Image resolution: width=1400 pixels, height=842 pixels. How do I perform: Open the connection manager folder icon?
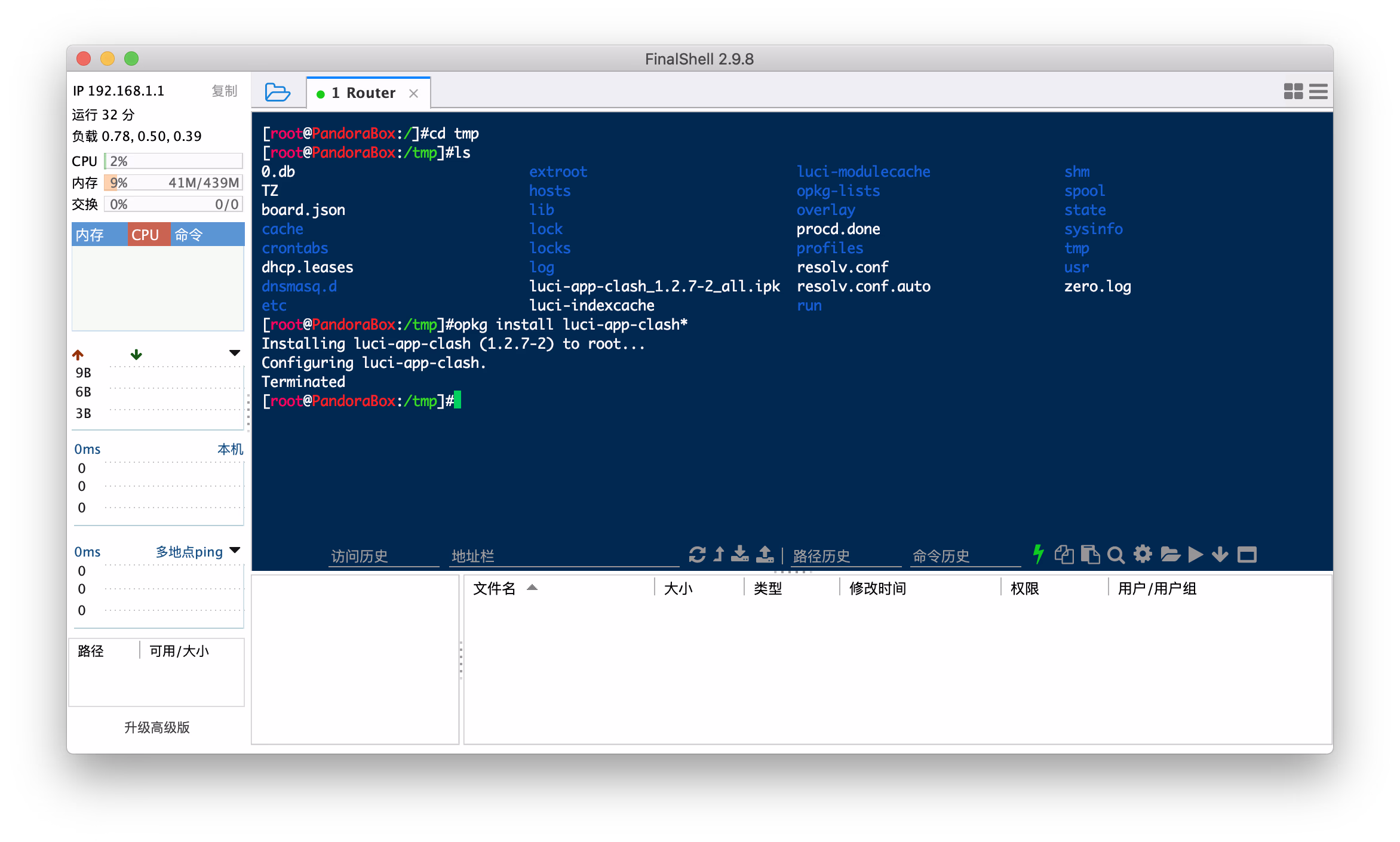[277, 93]
